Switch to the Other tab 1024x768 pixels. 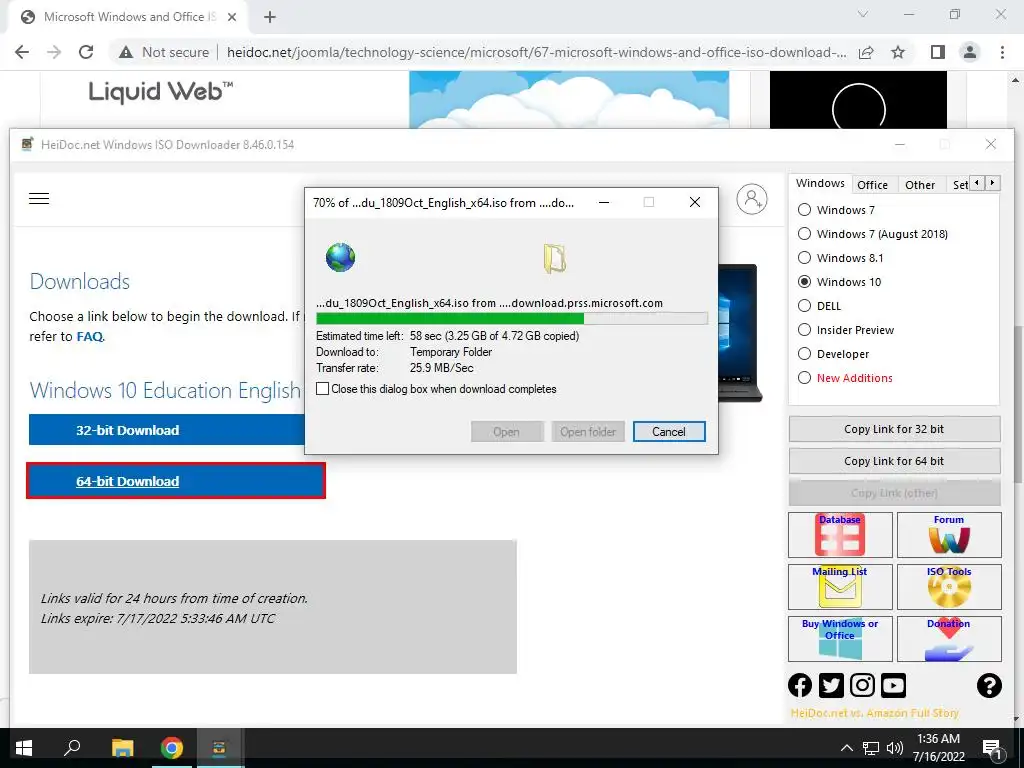tap(920, 185)
